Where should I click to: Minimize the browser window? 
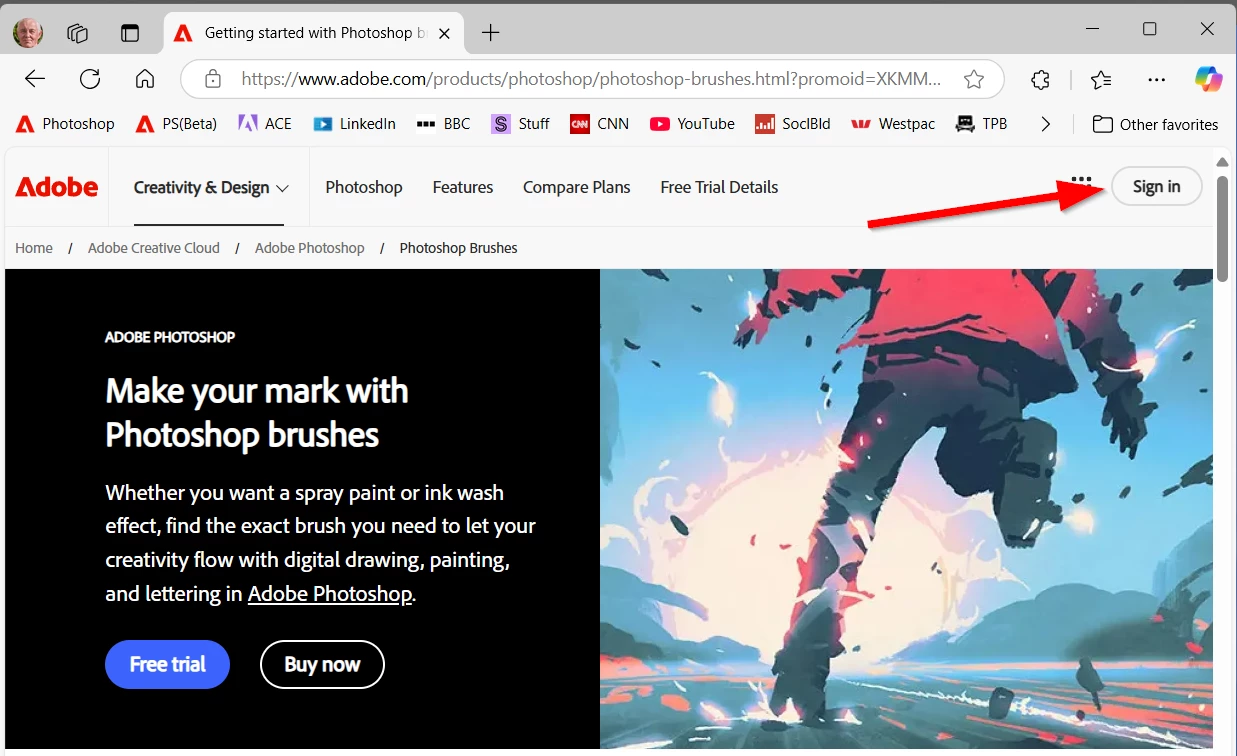[x=1094, y=30]
